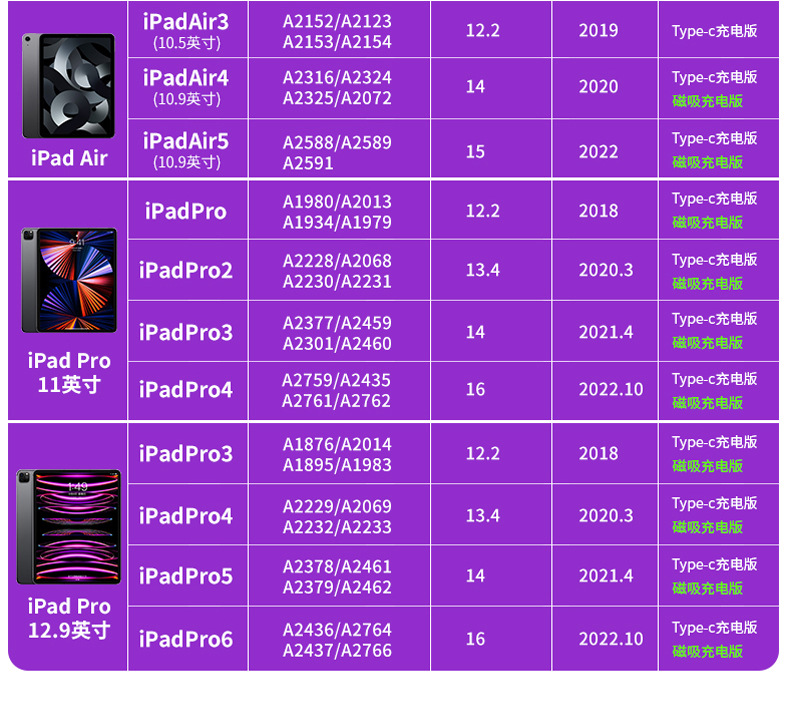
Task: Click the 'iPadAir3 (10.5英寸)' model cell
Action: [x=186, y=31]
